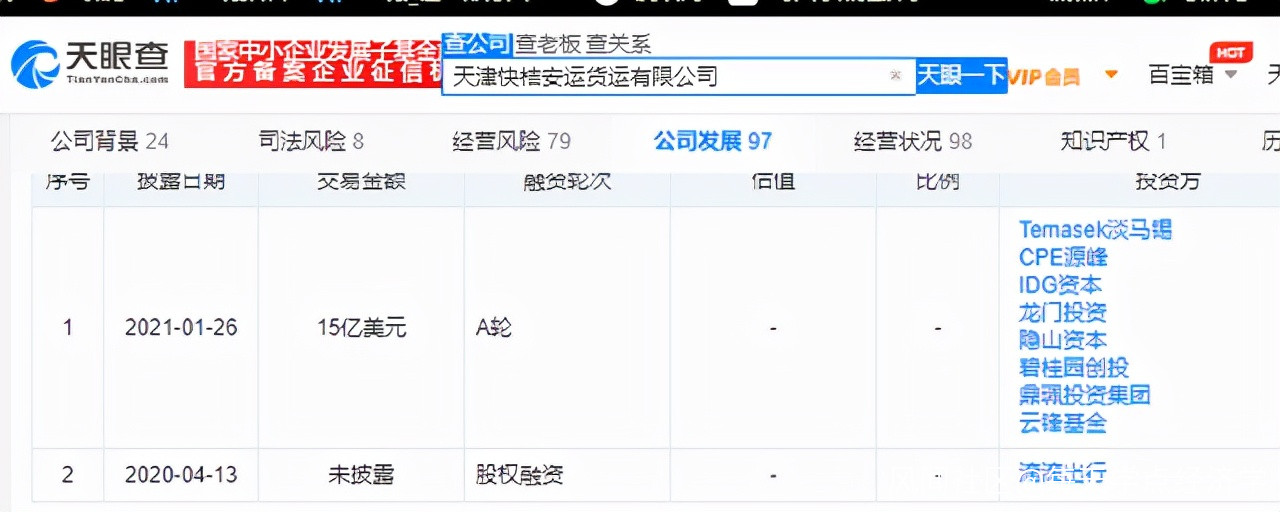Switch to the 经营状况 98 tab
Image resolution: width=1280 pixels, height=512 pixels.
(913, 142)
